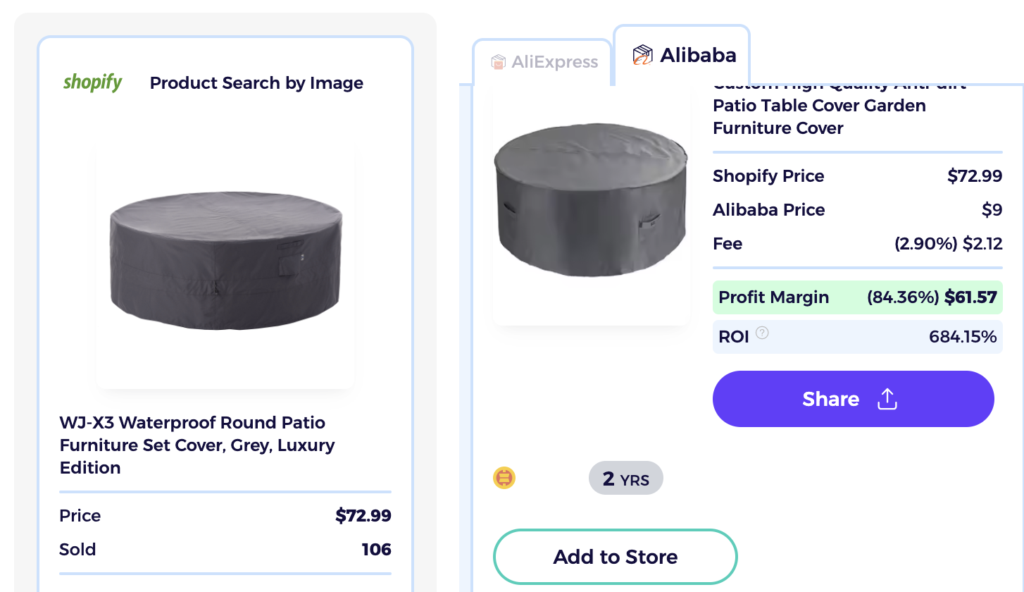Click the 2 YRS supplier badge
The width and height of the screenshot is (1024, 592).
626,479
